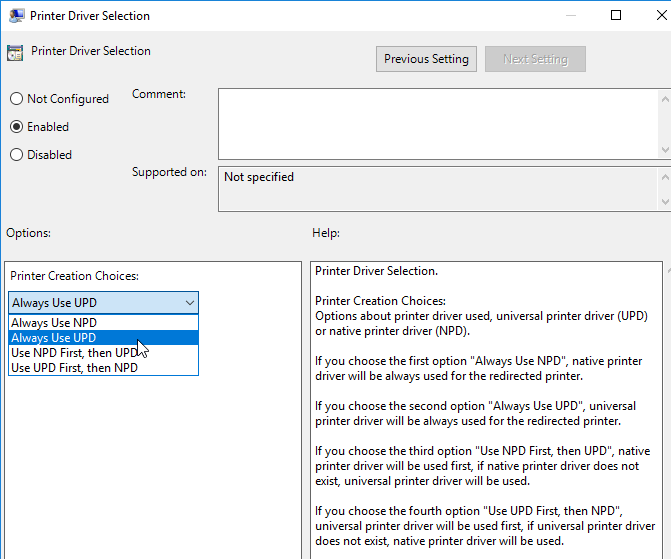Close the Printer Driver Selection dialog
This screenshot has width=671, height=559.
tap(661, 15)
